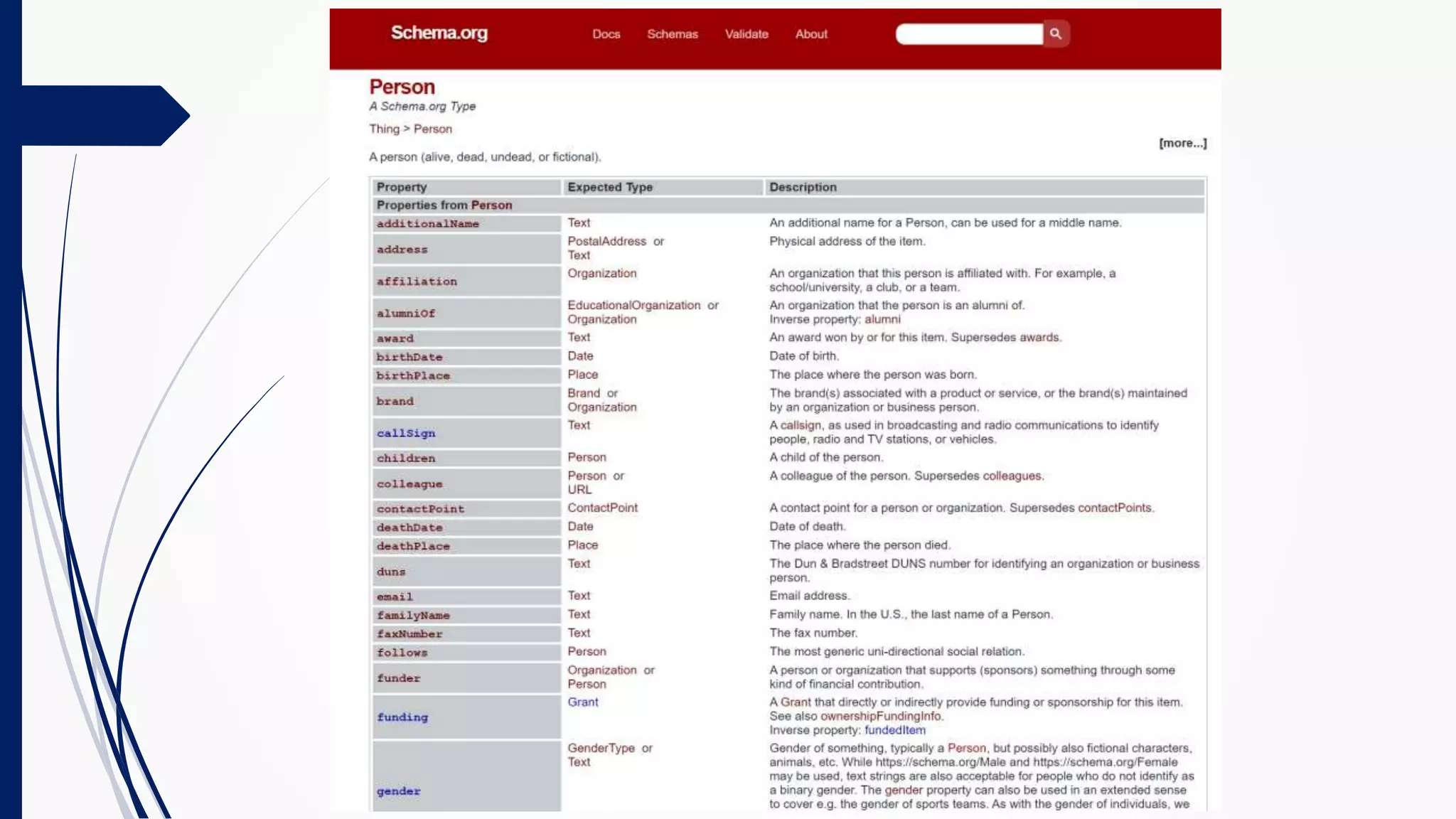Click the ownershipFundingInfo link
The height and width of the screenshot is (819, 1456).
tap(880, 716)
